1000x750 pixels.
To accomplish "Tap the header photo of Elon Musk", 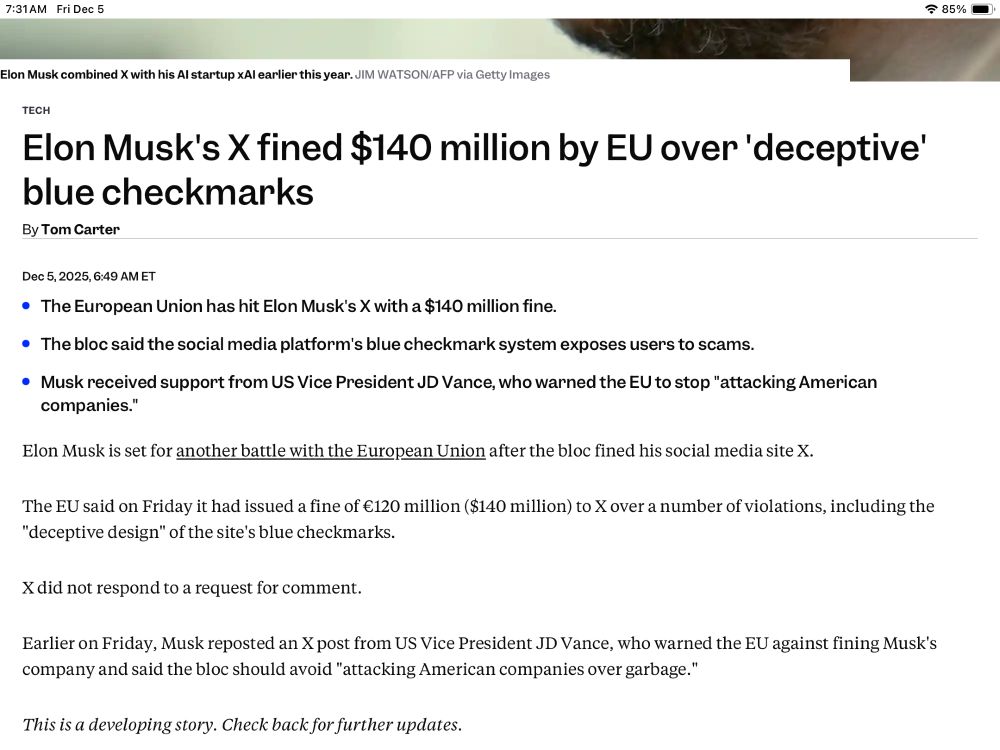I will pos(500,38).
